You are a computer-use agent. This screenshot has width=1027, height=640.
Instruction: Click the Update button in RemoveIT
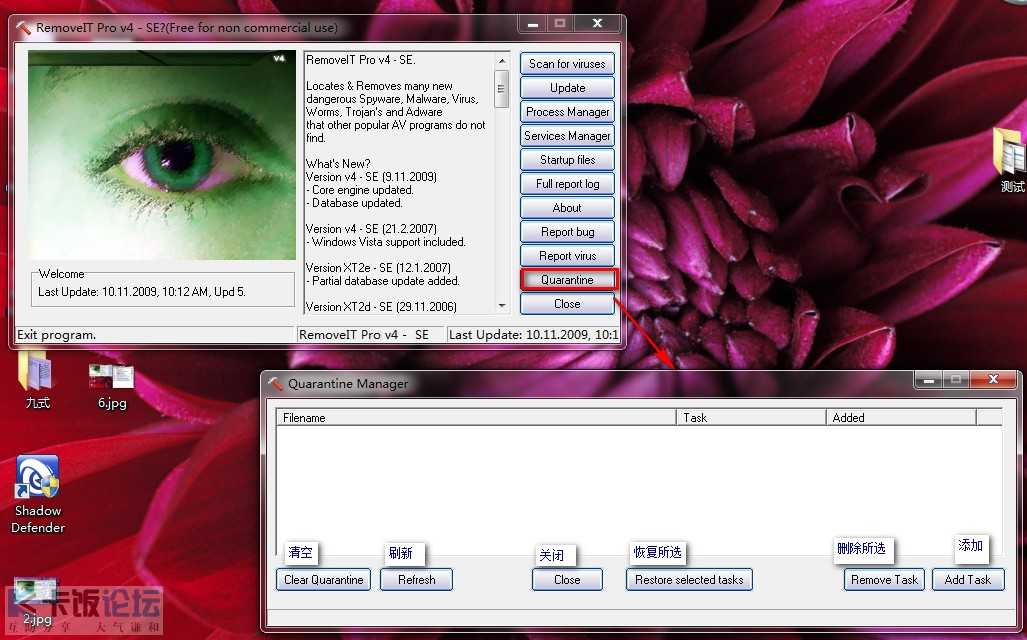(567, 88)
